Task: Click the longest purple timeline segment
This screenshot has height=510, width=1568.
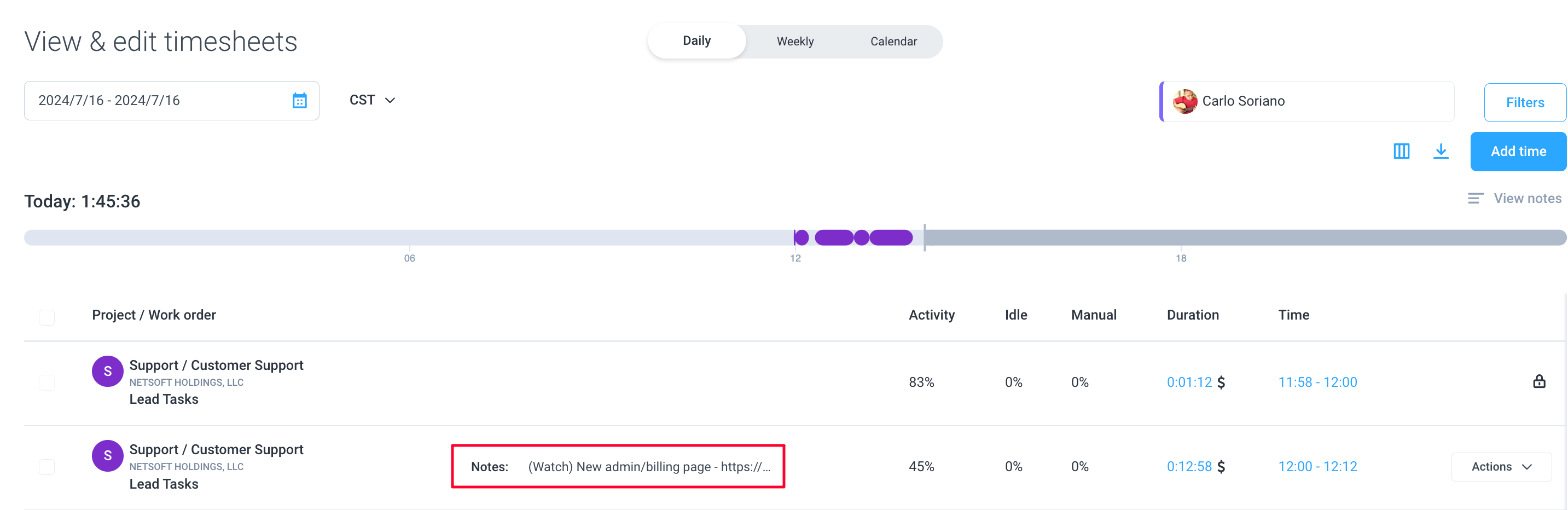Action: [x=891, y=237]
